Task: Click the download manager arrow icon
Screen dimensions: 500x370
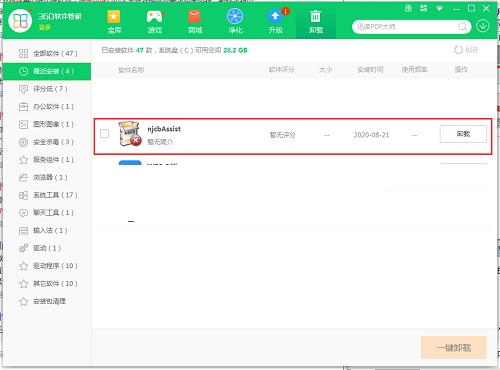Action: (x=483, y=26)
